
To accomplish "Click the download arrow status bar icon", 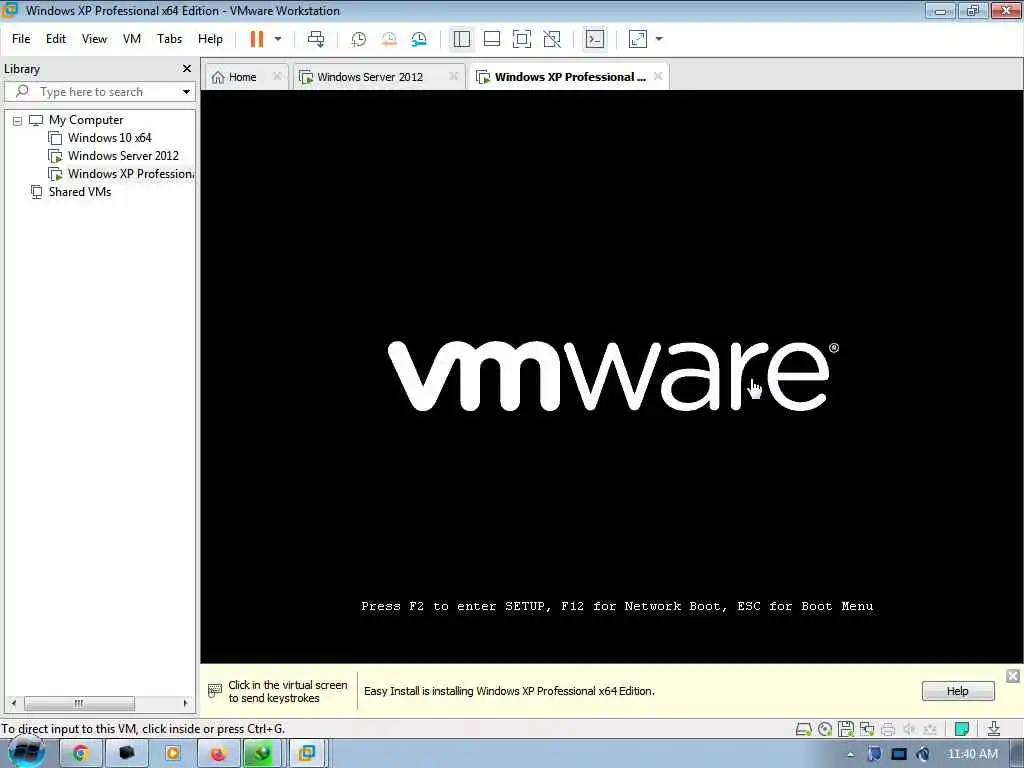I will [993, 729].
